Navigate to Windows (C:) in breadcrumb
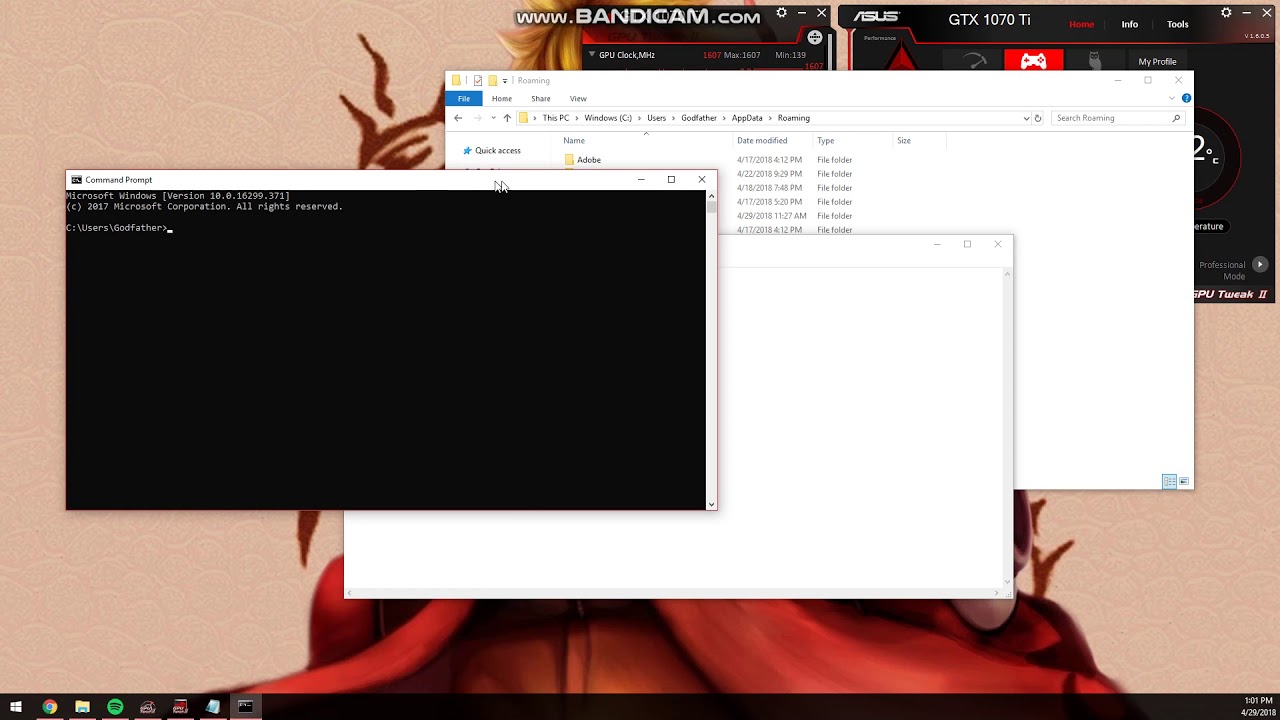Image resolution: width=1280 pixels, height=720 pixels. 608,118
